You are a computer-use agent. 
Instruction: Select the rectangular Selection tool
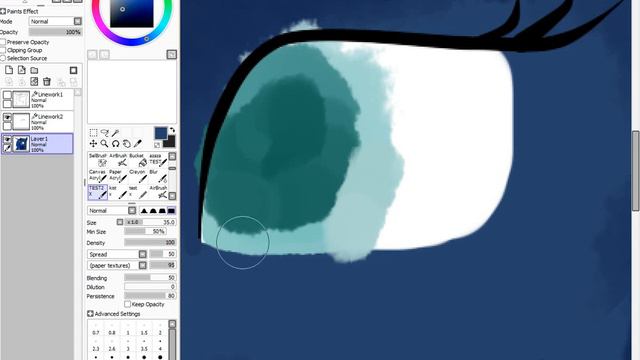point(93,133)
